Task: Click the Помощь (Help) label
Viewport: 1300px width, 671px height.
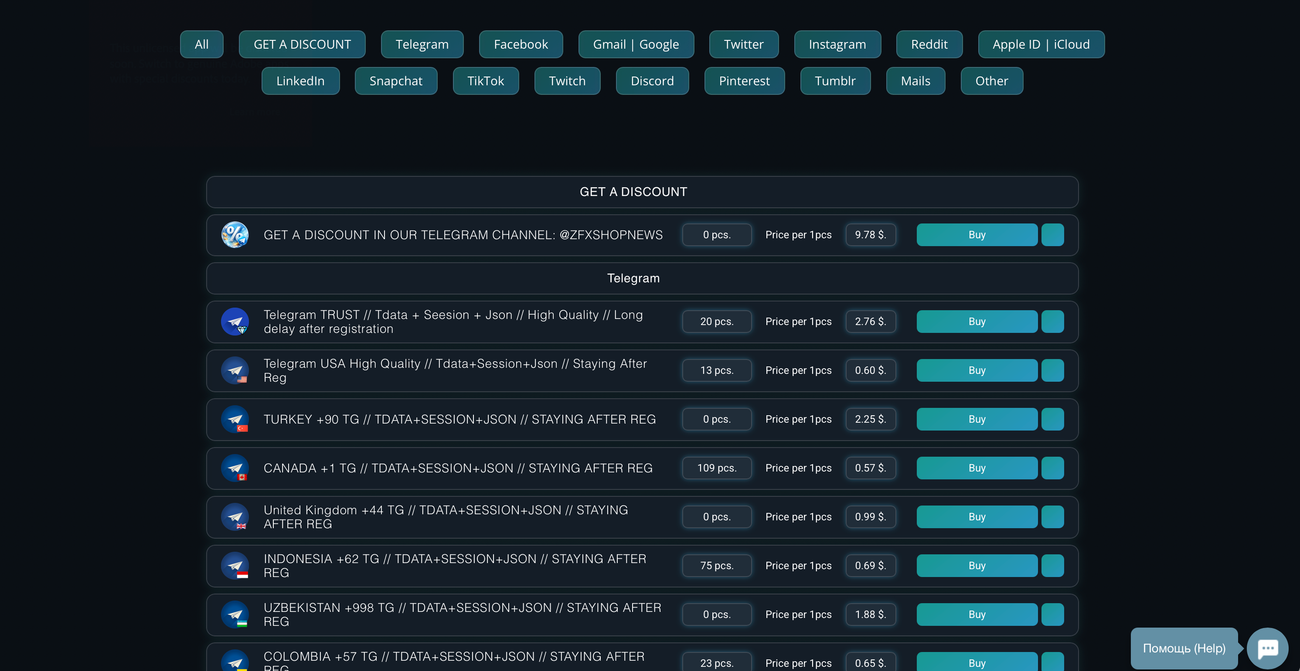Action: coord(1184,648)
